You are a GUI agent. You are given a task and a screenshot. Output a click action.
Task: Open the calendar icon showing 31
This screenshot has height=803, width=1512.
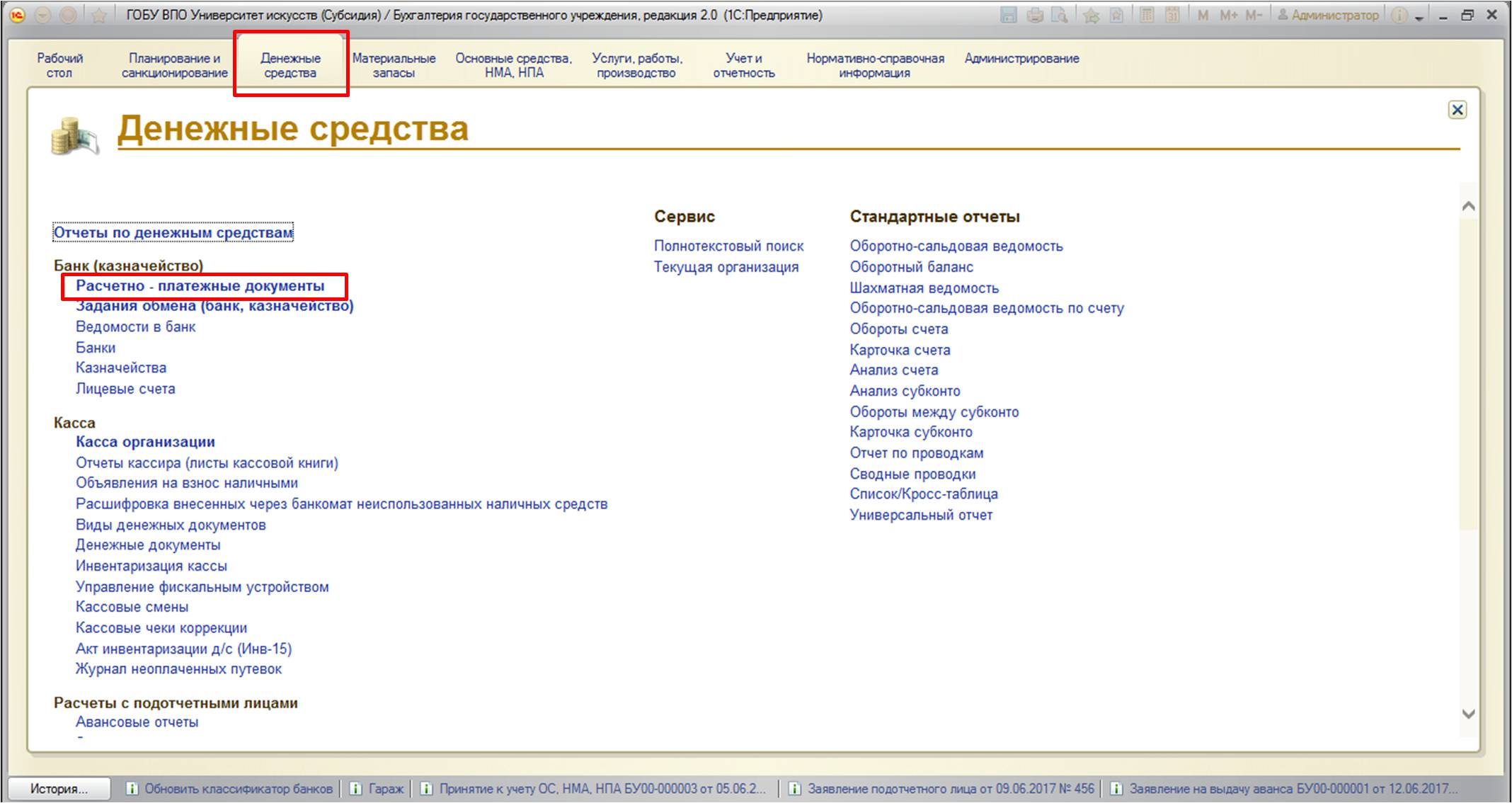pos(1172,15)
